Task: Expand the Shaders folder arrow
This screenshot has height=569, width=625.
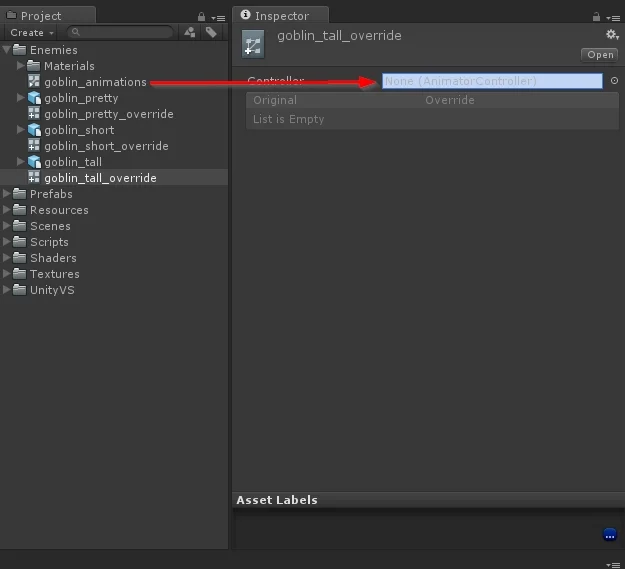Action: [x=6, y=257]
